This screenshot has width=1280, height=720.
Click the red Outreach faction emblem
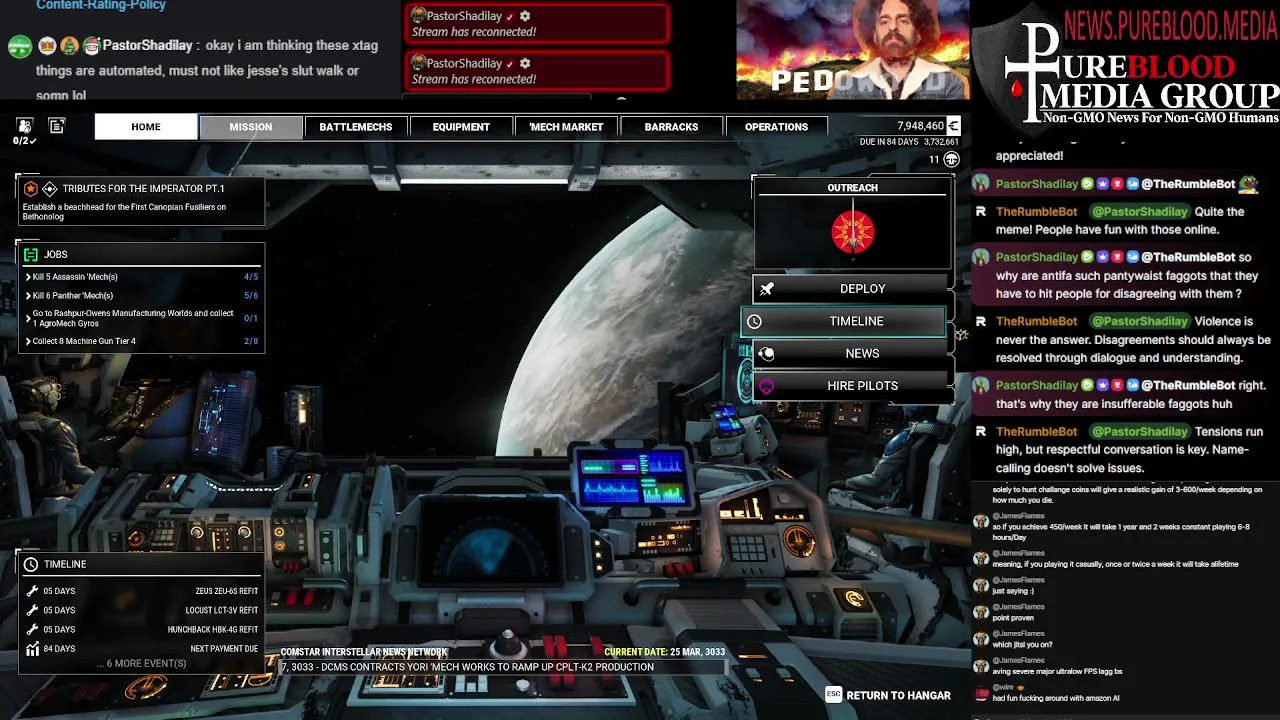pyautogui.click(x=853, y=232)
